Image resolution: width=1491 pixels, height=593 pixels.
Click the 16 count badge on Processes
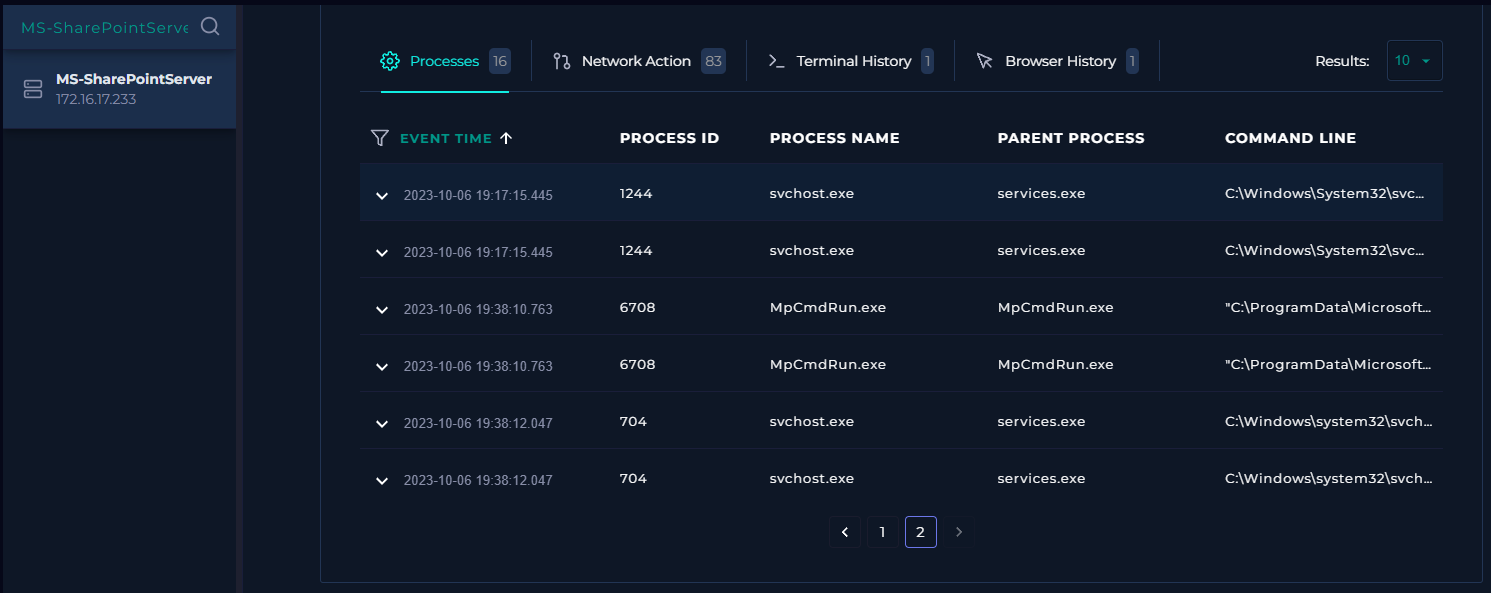point(500,61)
